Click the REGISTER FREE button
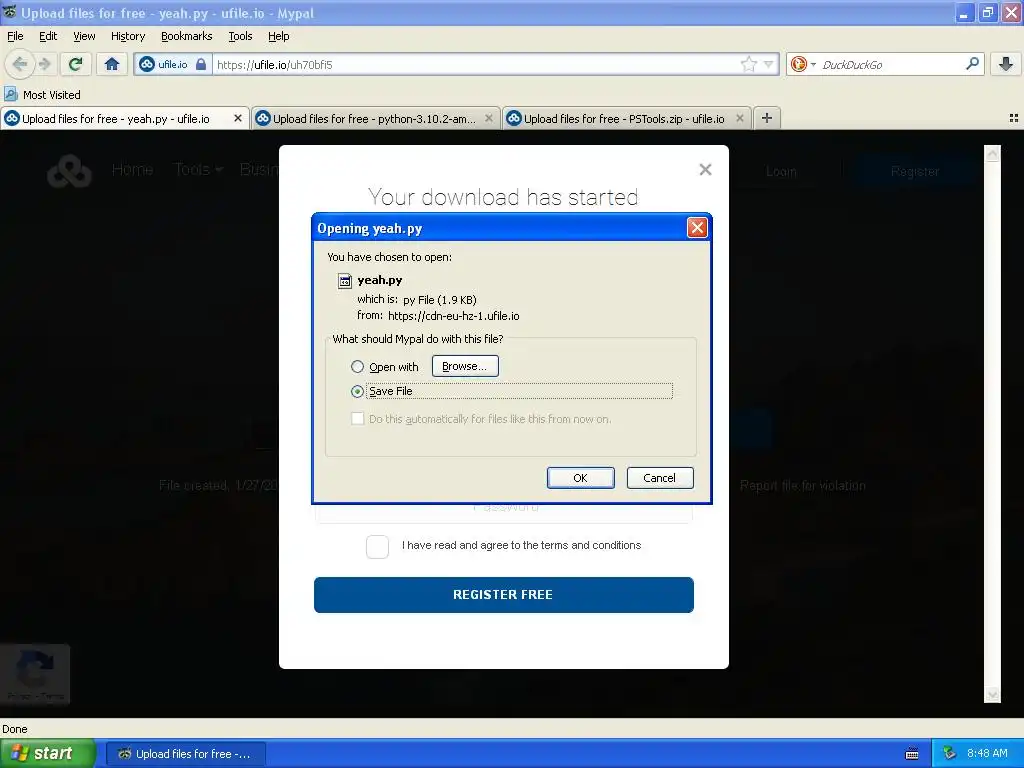The height and width of the screenshot is (768, 1024). pos(504,595)
